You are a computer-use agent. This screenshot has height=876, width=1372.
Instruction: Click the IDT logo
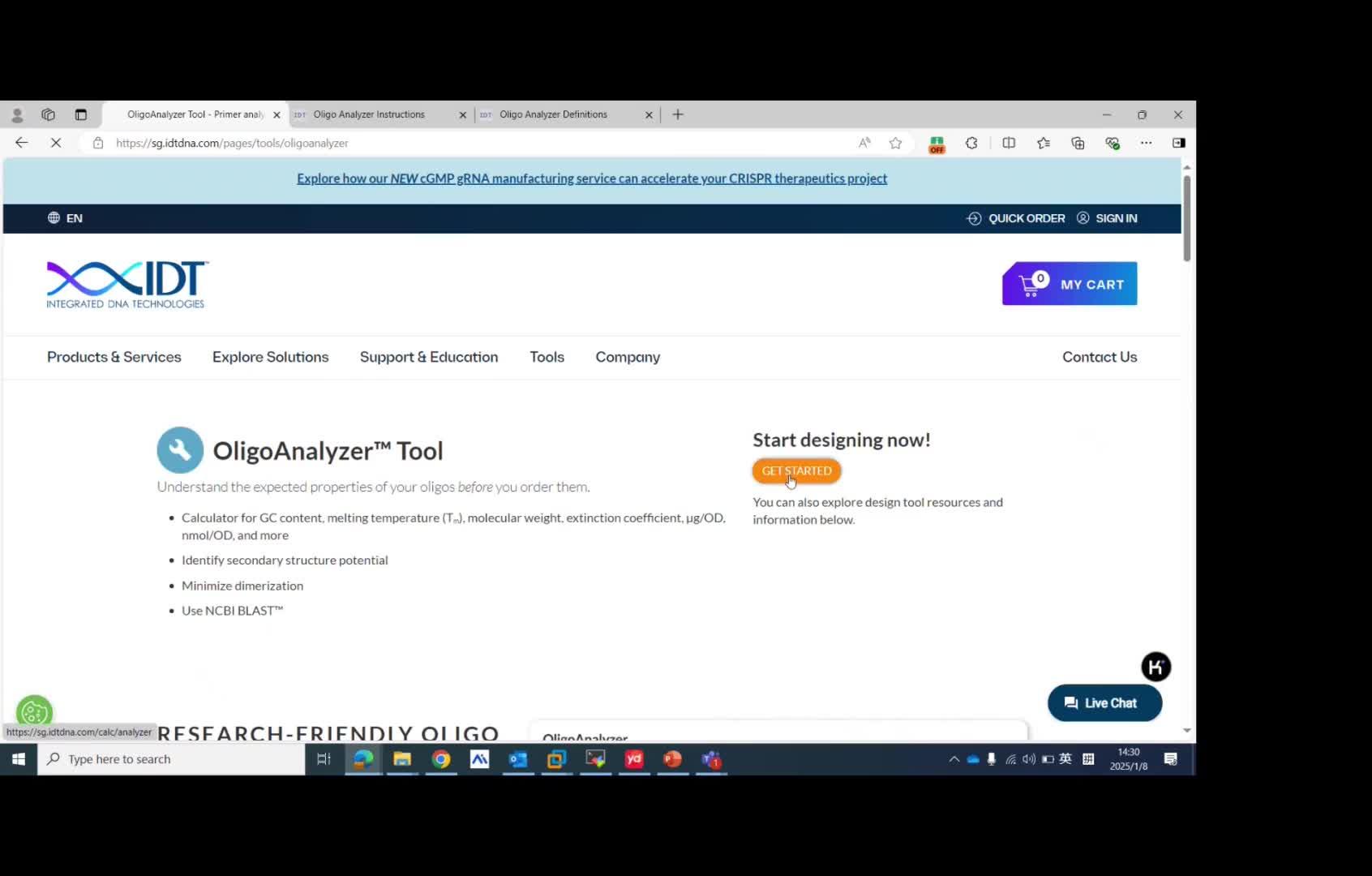click(x=126, y=283)
